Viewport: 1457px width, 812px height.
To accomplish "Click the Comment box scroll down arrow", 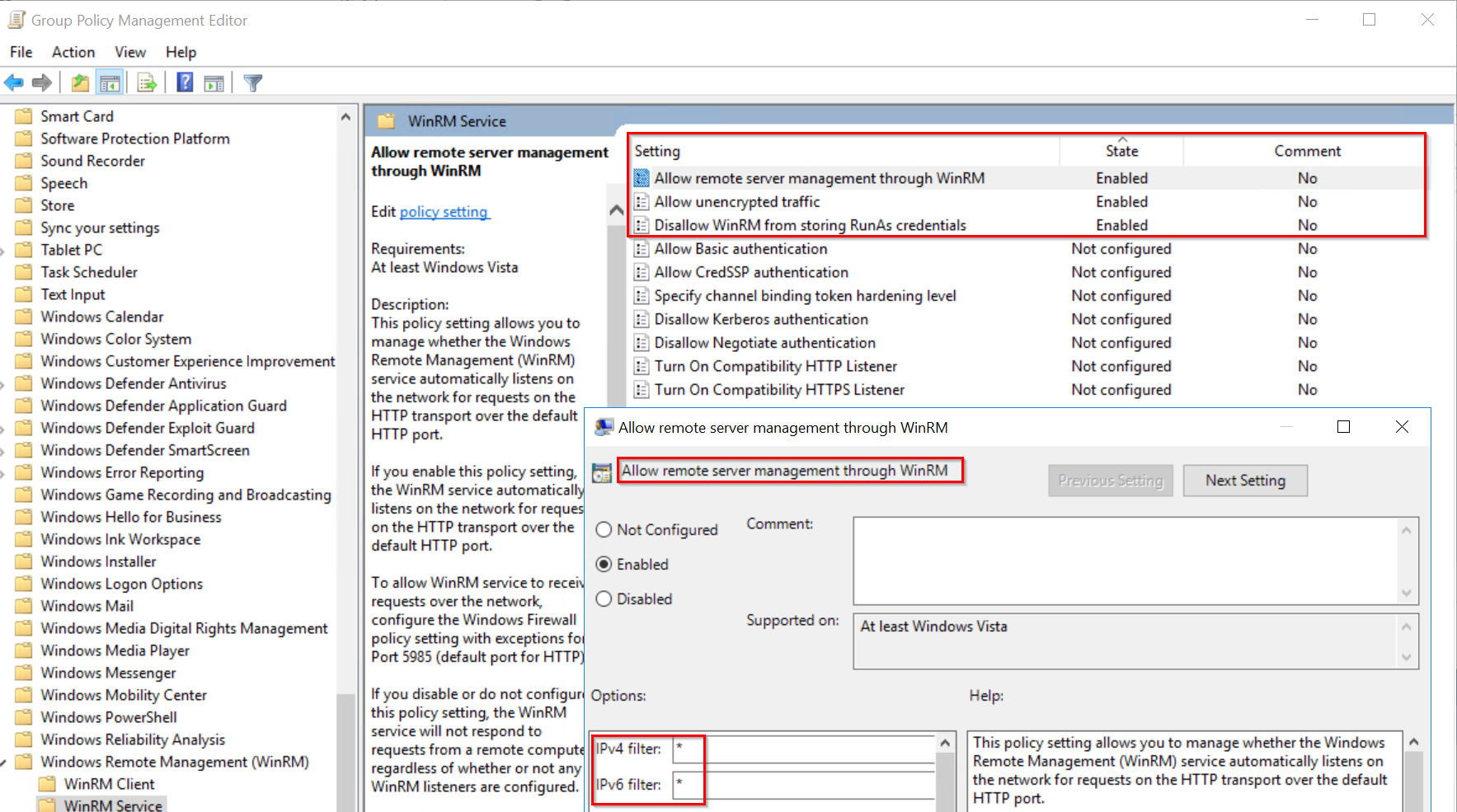I will (1407, 594).
